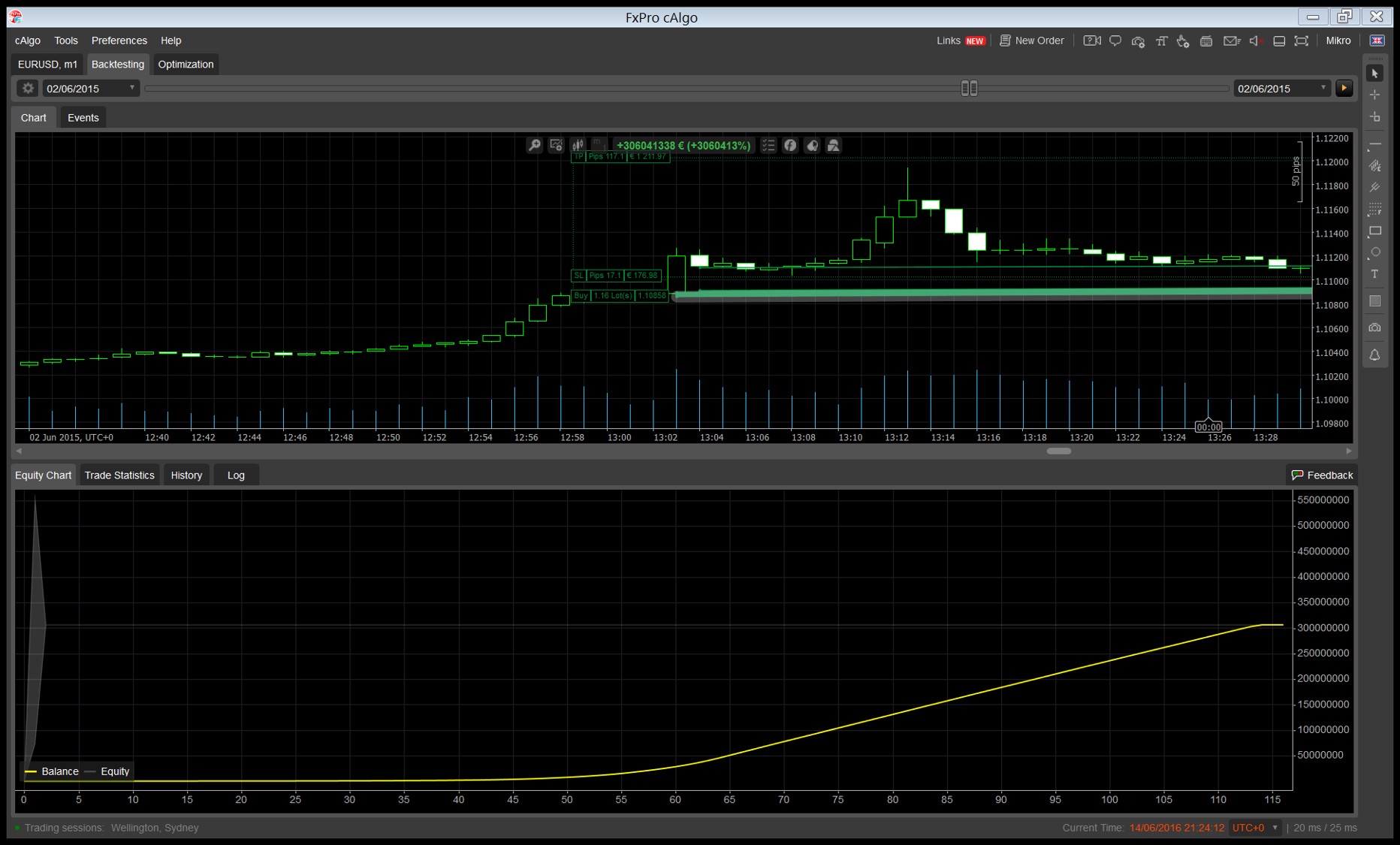Image resolution: width=1400 pixels, height=845 pixels.
Task: Change chart type via candlestick icon
Action: (578, 145)
